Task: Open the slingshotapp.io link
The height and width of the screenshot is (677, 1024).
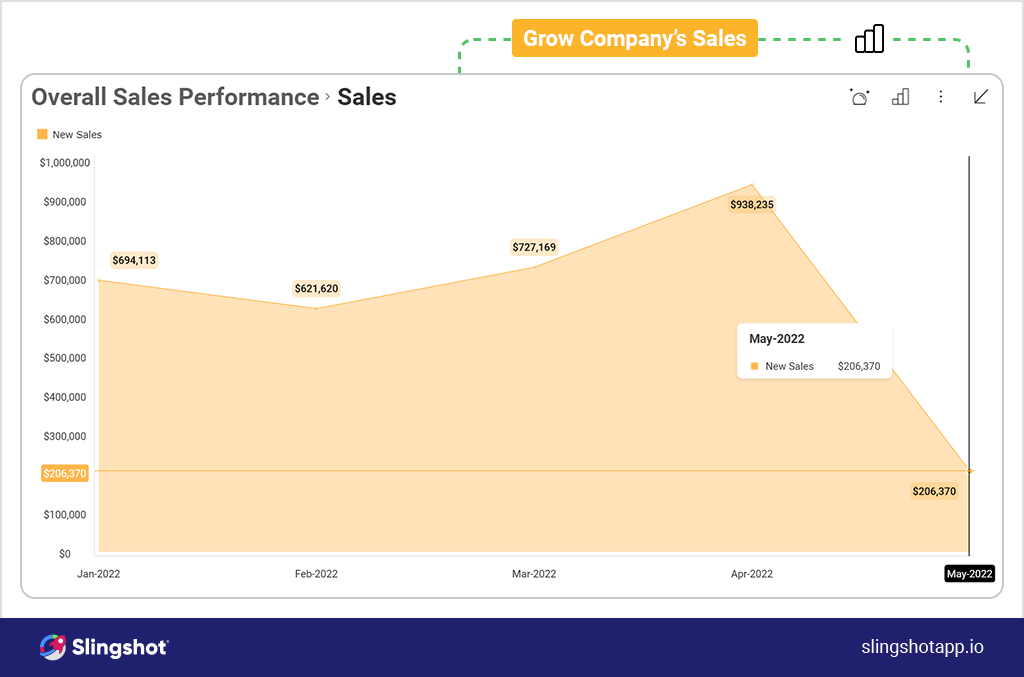Action: tap(922, 647)
